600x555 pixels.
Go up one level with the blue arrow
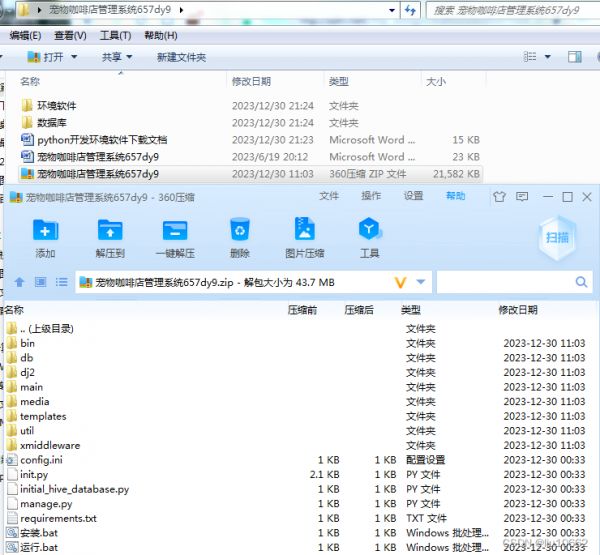click(19, 282)
